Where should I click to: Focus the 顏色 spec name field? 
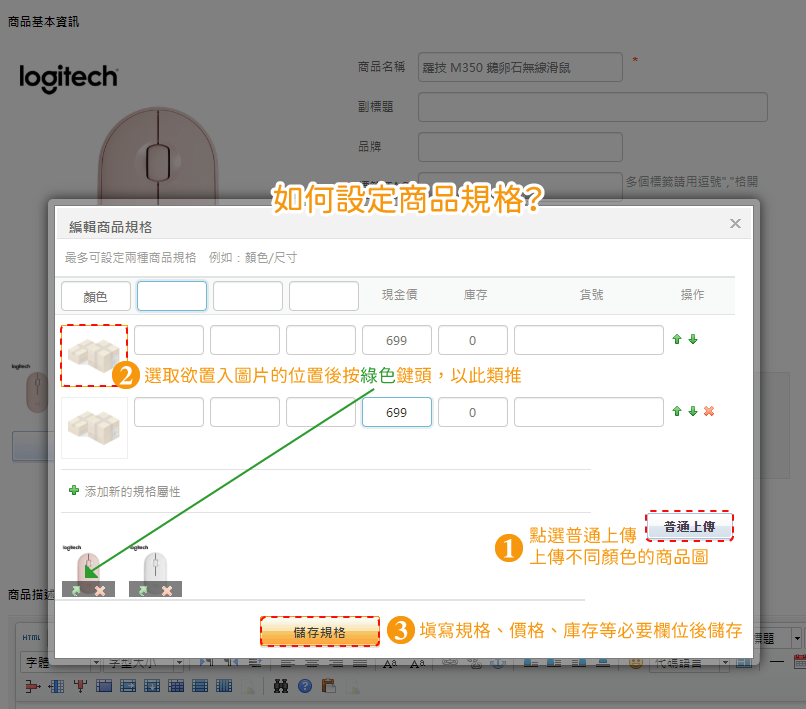click(96, 296)
